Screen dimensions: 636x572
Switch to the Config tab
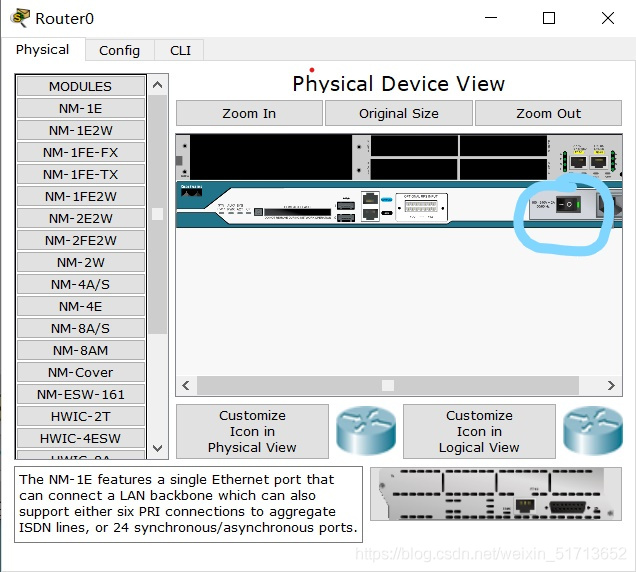pyautogui.click(x=119, y=50)
